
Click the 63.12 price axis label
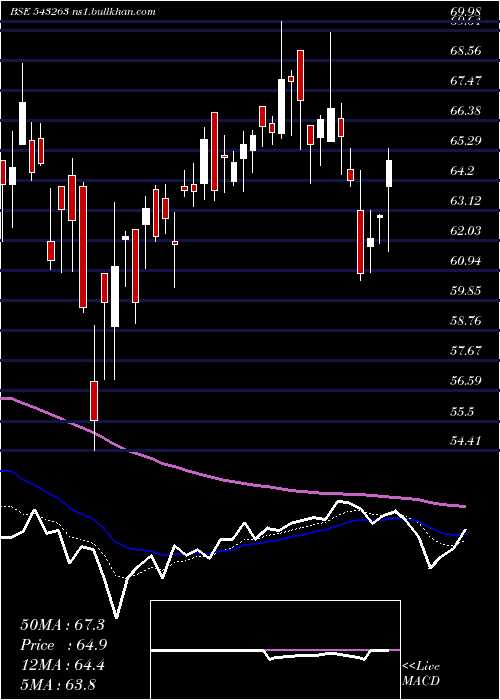[x=466, y=201]
